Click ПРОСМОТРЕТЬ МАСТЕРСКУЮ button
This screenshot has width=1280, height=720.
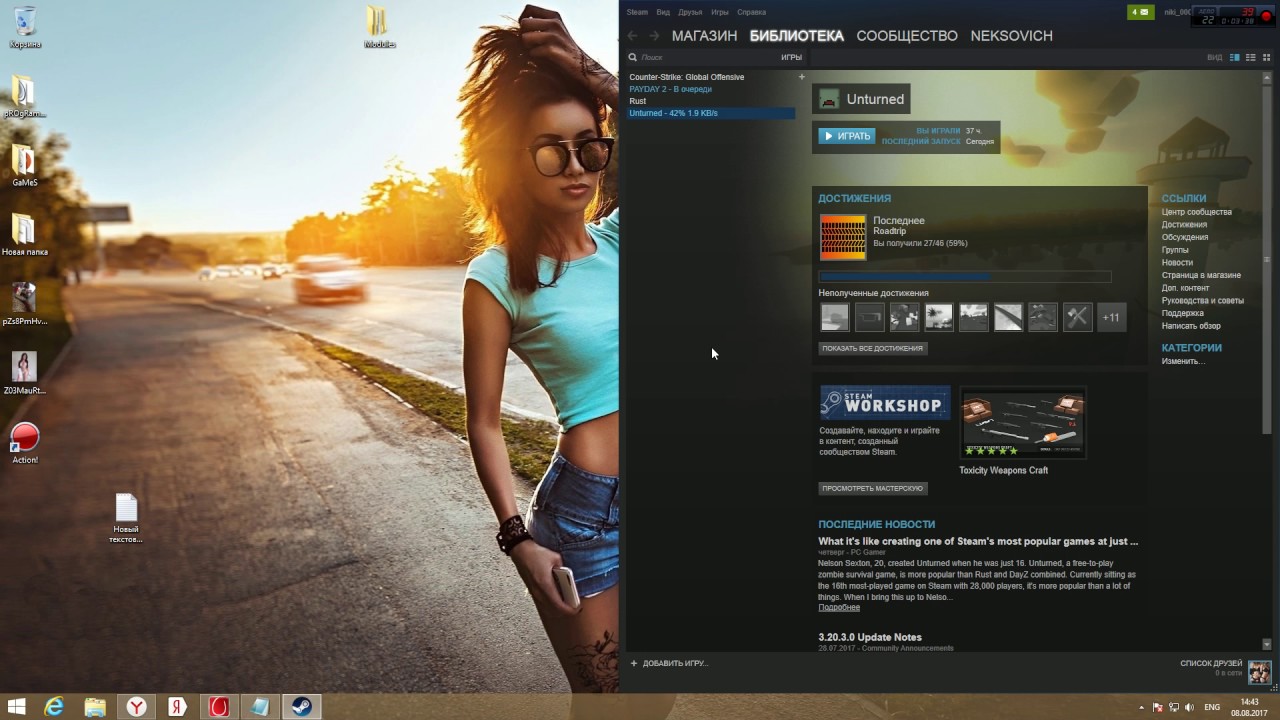tap(873, 488)
